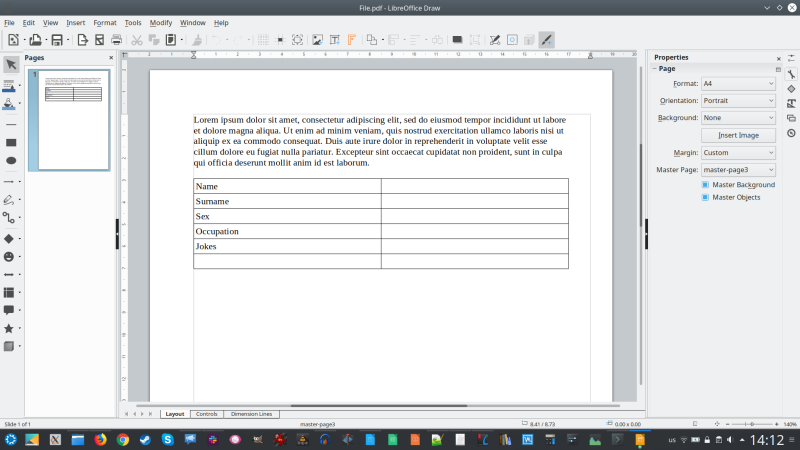Collapse the Page section expander

pyautogui.click(x=655, y=68)
